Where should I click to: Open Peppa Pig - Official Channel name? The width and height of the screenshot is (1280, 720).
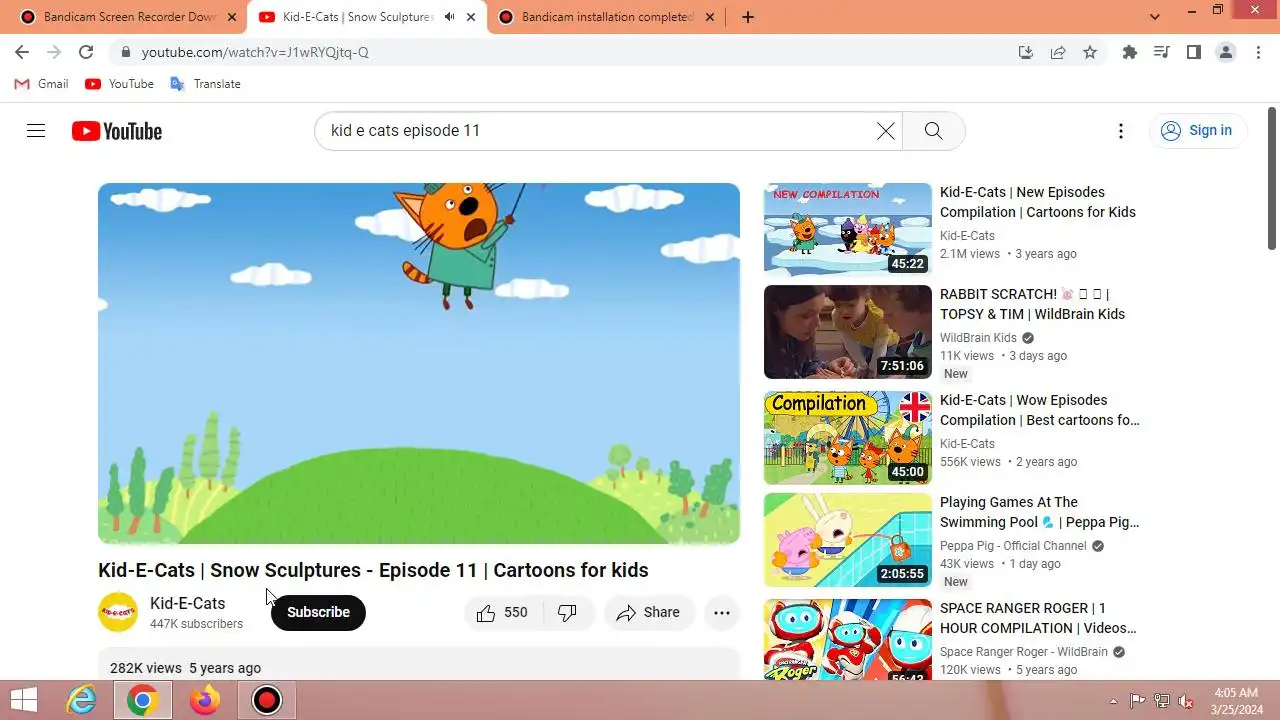pos(1013,546)
